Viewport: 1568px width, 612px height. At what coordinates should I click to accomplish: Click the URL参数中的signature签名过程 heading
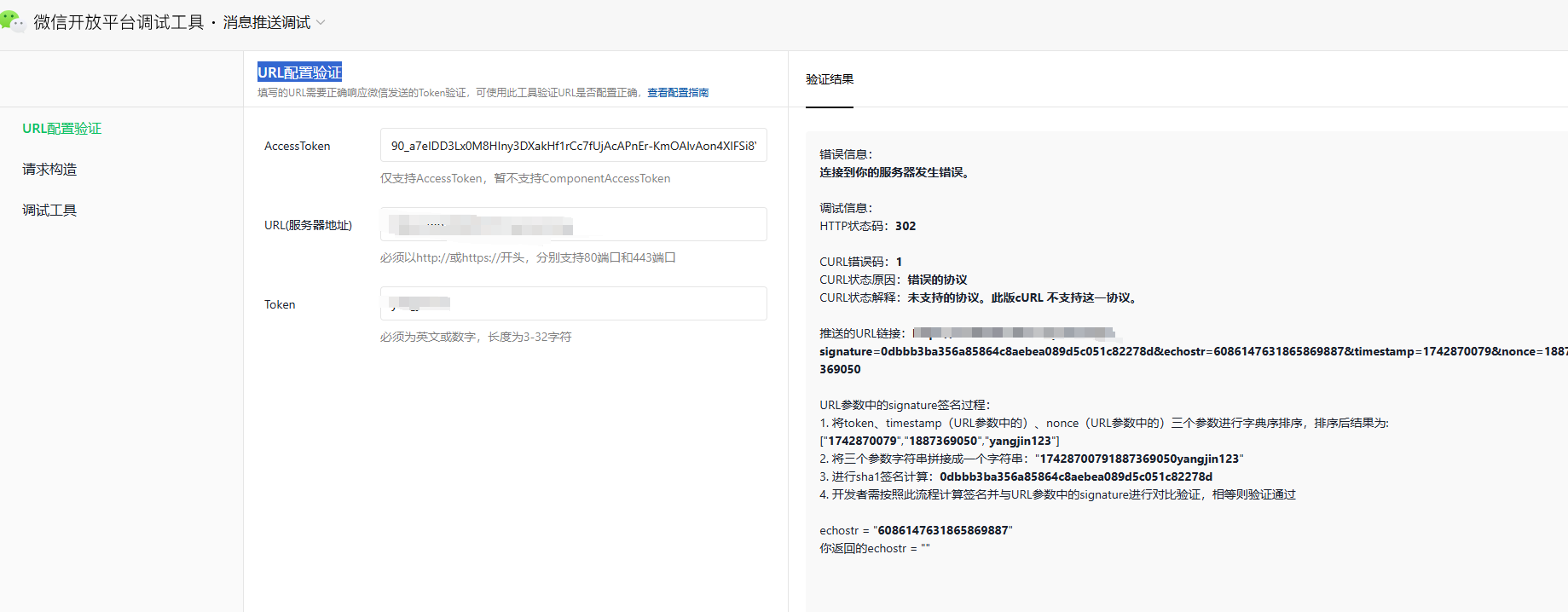pyautogui.click(x=905, y=406)
